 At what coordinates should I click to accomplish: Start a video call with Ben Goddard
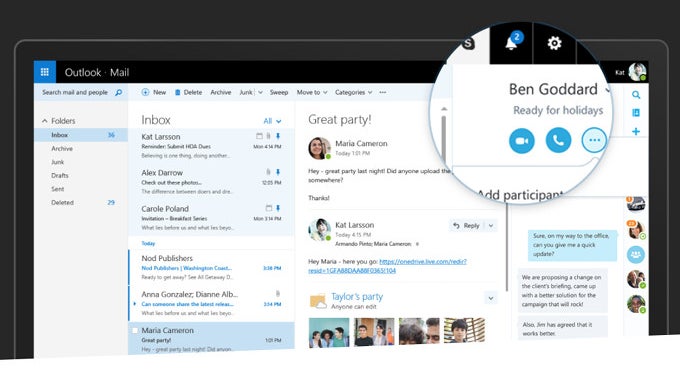click(x=521, y=141)
